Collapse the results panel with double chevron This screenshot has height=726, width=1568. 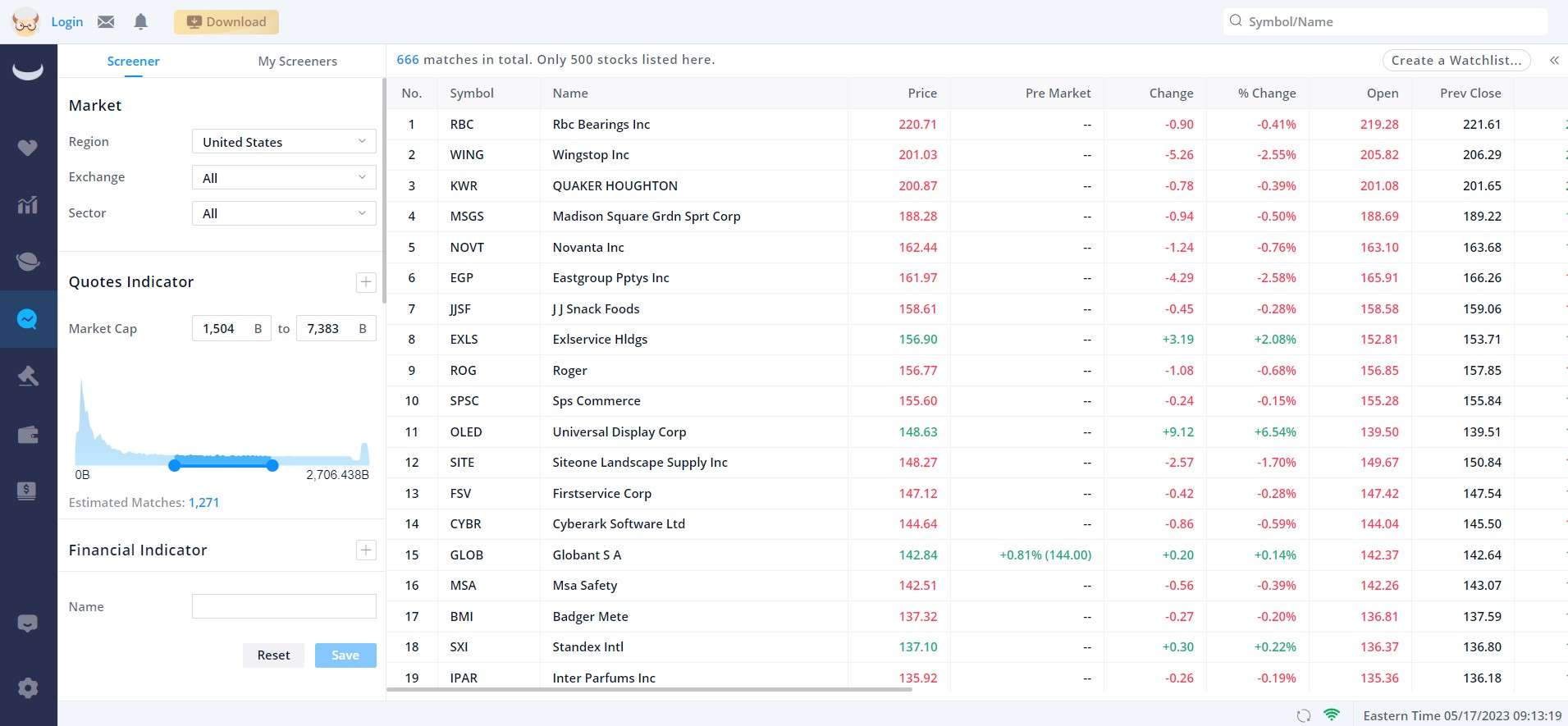1554,61
